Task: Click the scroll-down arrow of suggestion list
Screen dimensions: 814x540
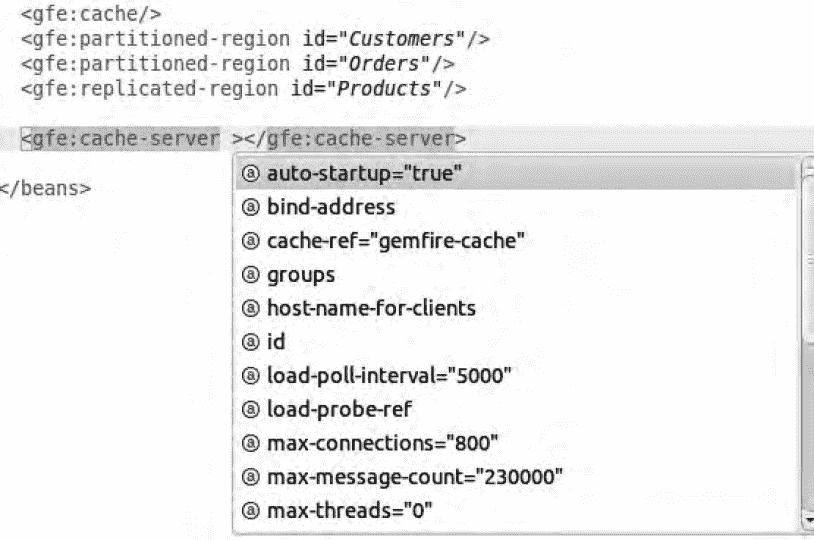Action: 808,520
